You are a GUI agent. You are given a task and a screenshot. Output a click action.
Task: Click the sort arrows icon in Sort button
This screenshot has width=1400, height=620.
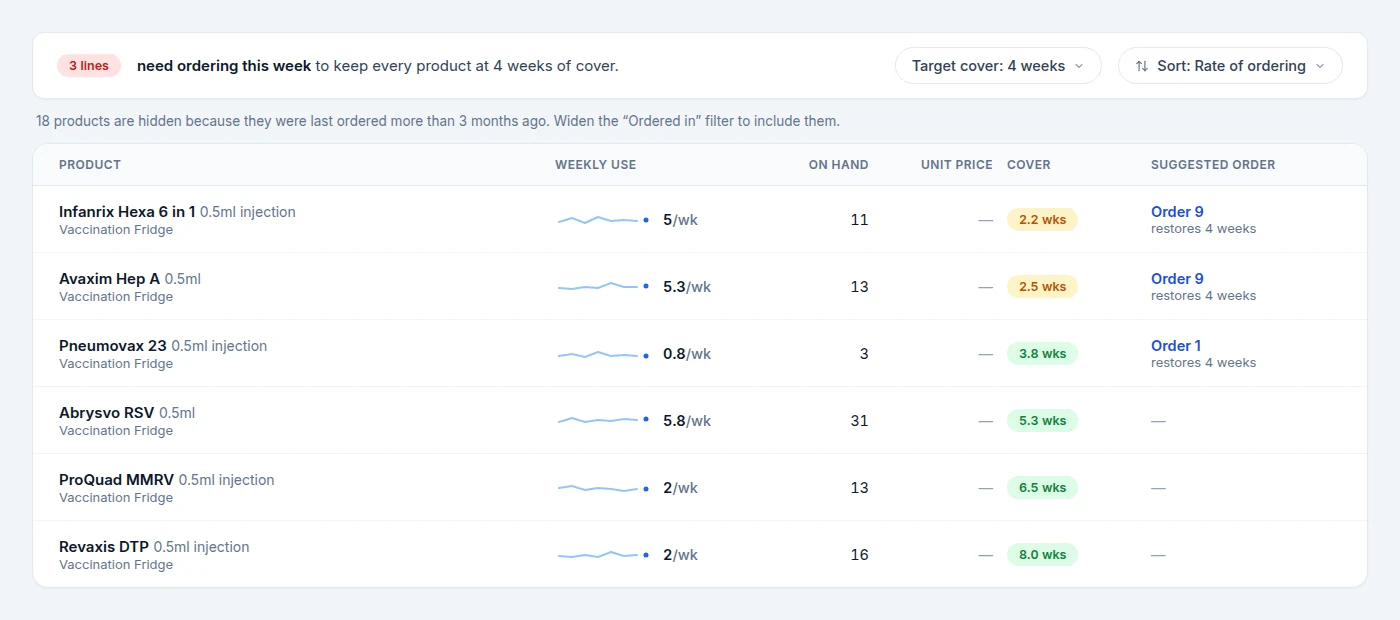click(1142, 66)
